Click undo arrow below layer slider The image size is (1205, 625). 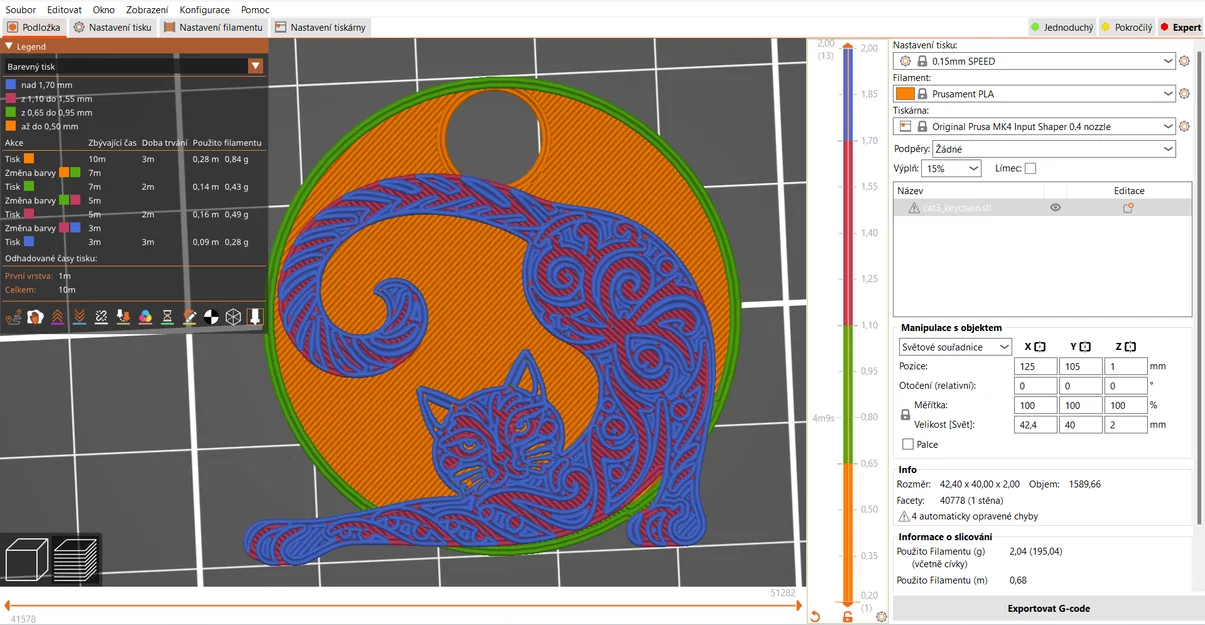pyautogui.click(x=815, y=617)
